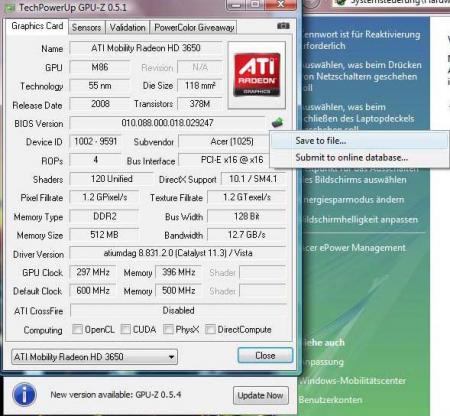450x416 pixels.
Task: Open Benutzerkonten link in Control Panel
Action: (x=330, y=400)
